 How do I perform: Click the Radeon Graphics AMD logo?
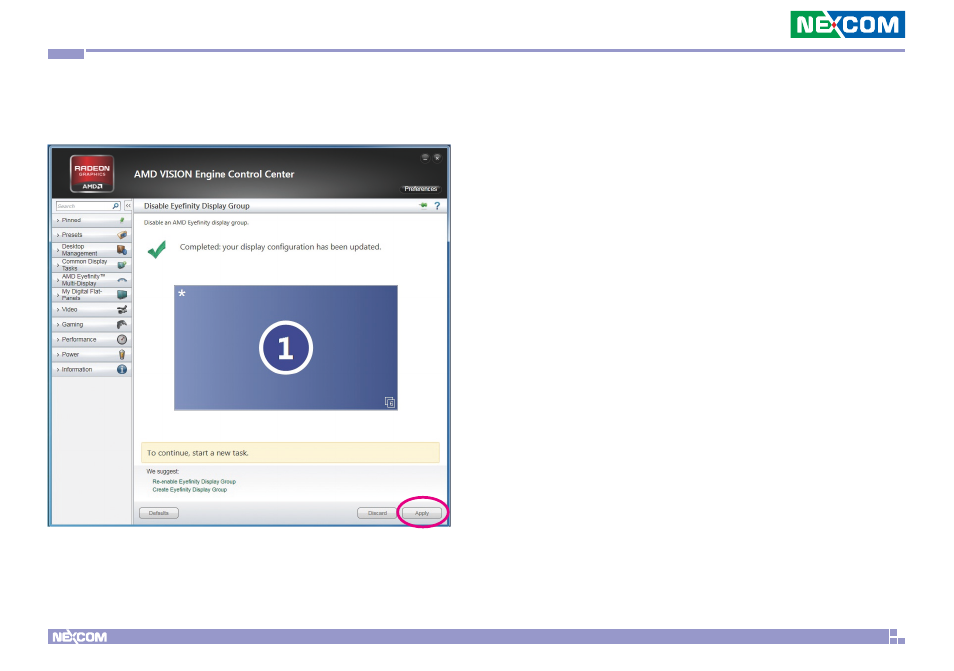[92, 174]
